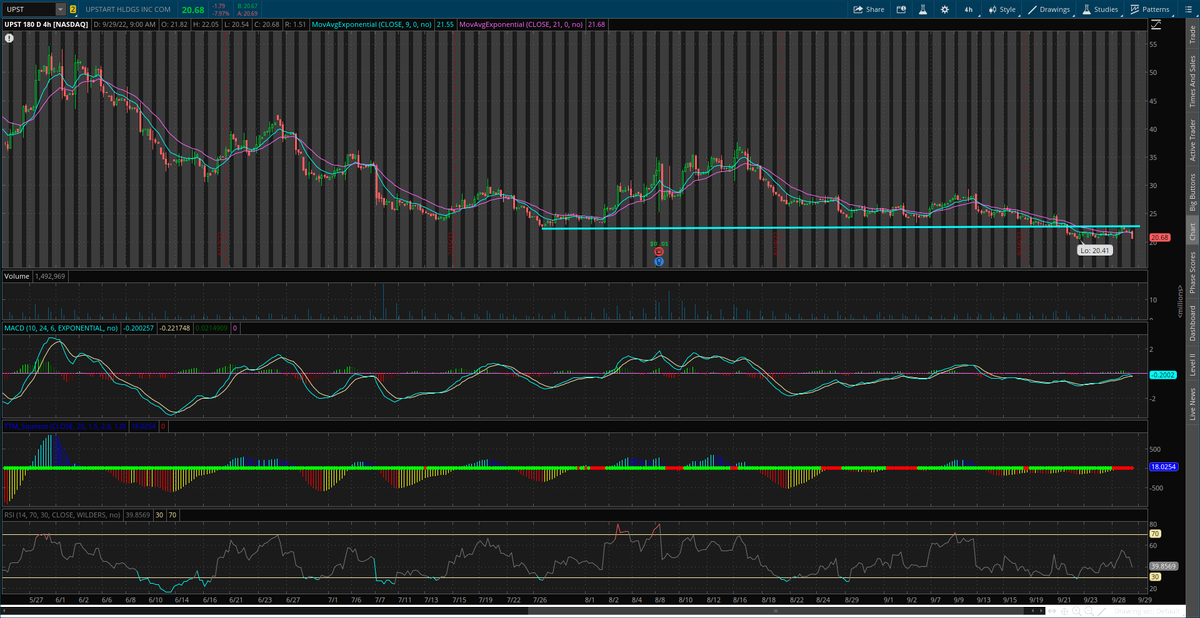Click the yellow clipboard link number 2 icon
Image resolution: width=1200 pixels, height=618 pixels.
tap(73, 9)
